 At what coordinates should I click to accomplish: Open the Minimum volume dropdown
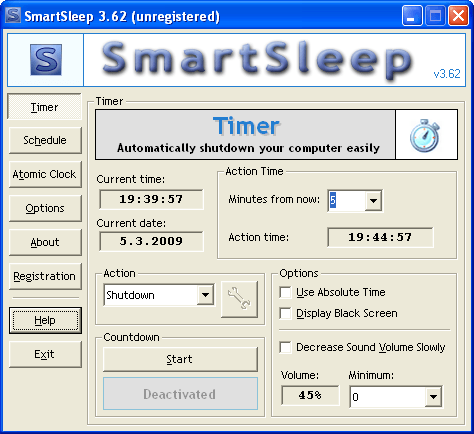click(433, 397)
